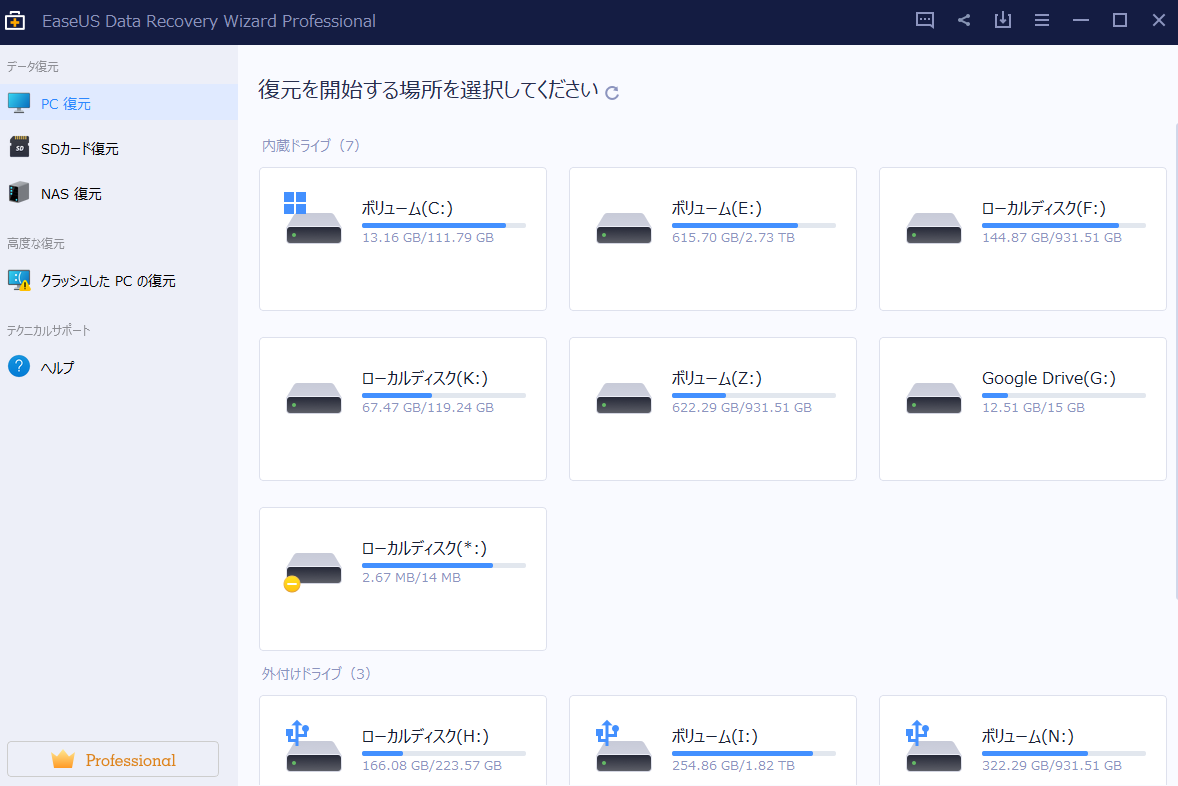This screenshot has height=786, width=1178.
Task: Click the crashed PC warning icon
Action: click(19, 280)
